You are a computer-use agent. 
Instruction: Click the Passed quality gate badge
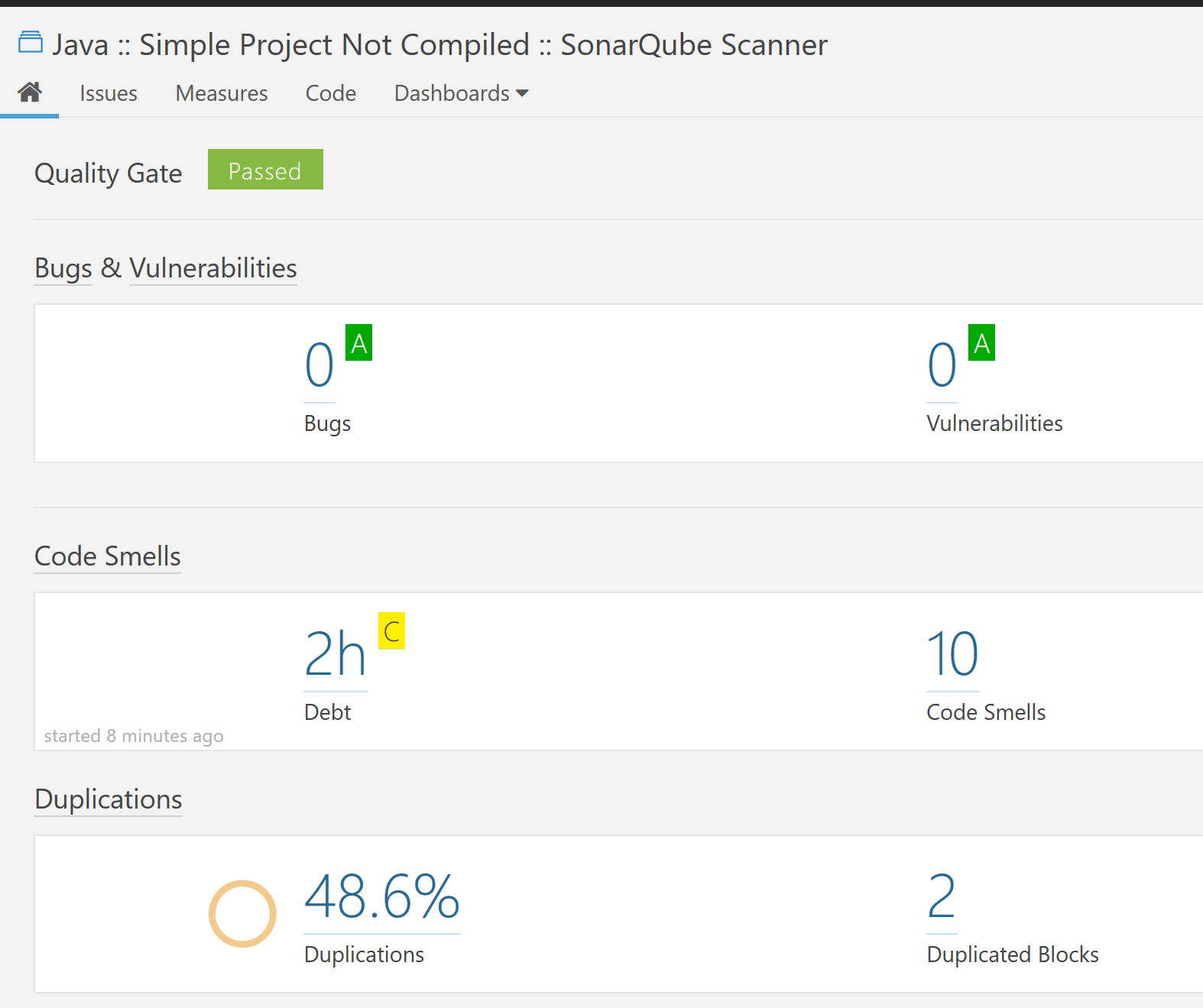(x=265, y=170)
